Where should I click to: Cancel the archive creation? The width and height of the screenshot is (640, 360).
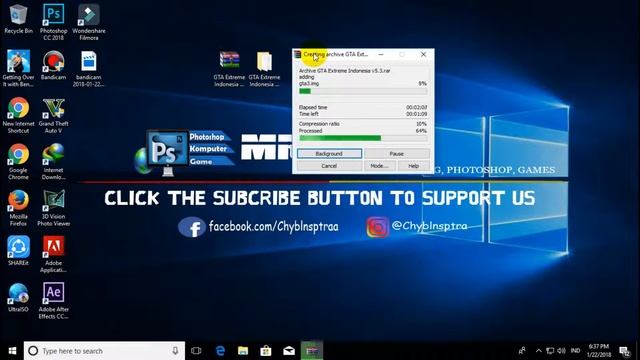(329, 166)
